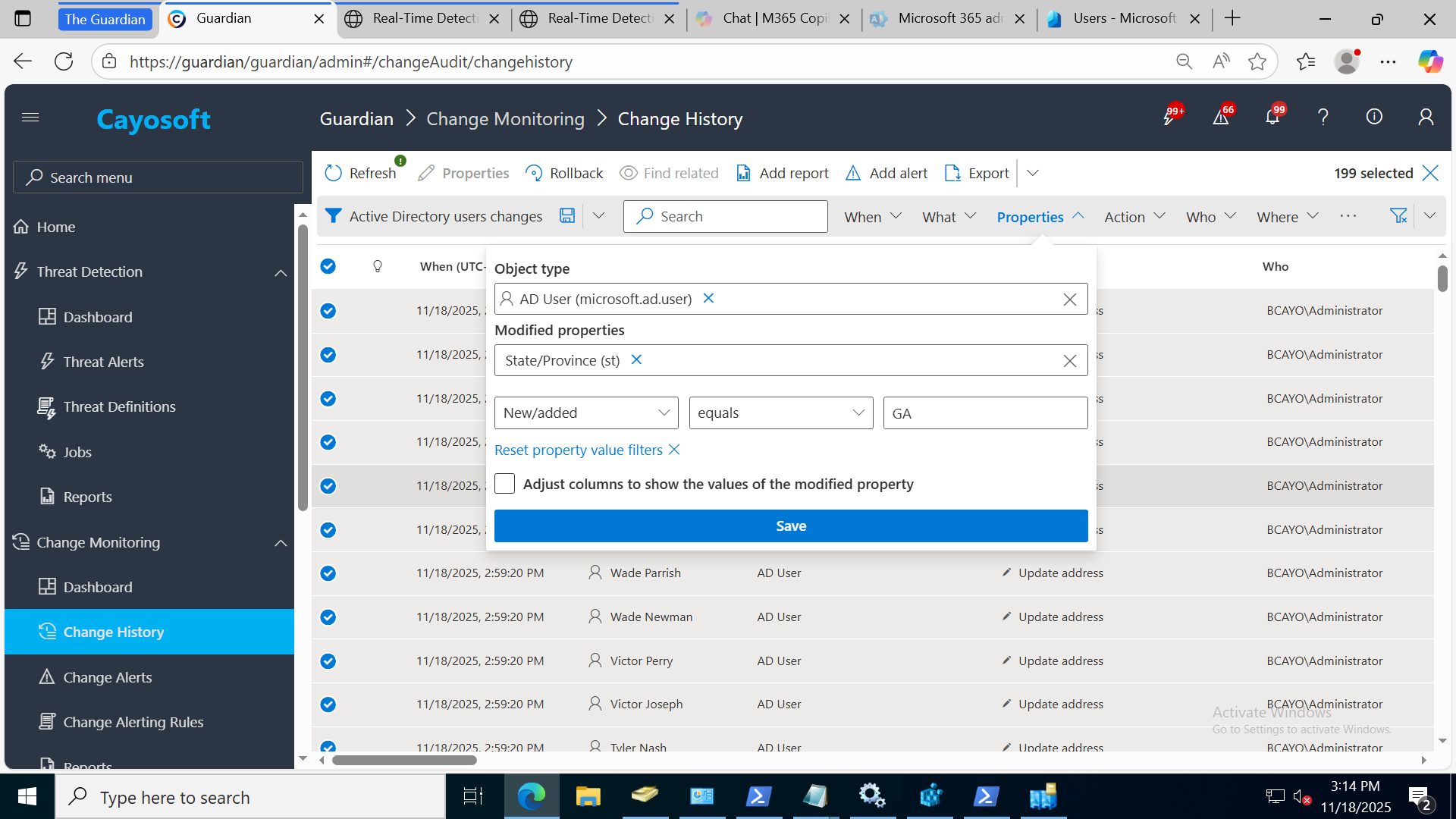Open Change Alerts in the sidebar
The height and width of the screenshot is (819, 1456).
click(108, 677)
